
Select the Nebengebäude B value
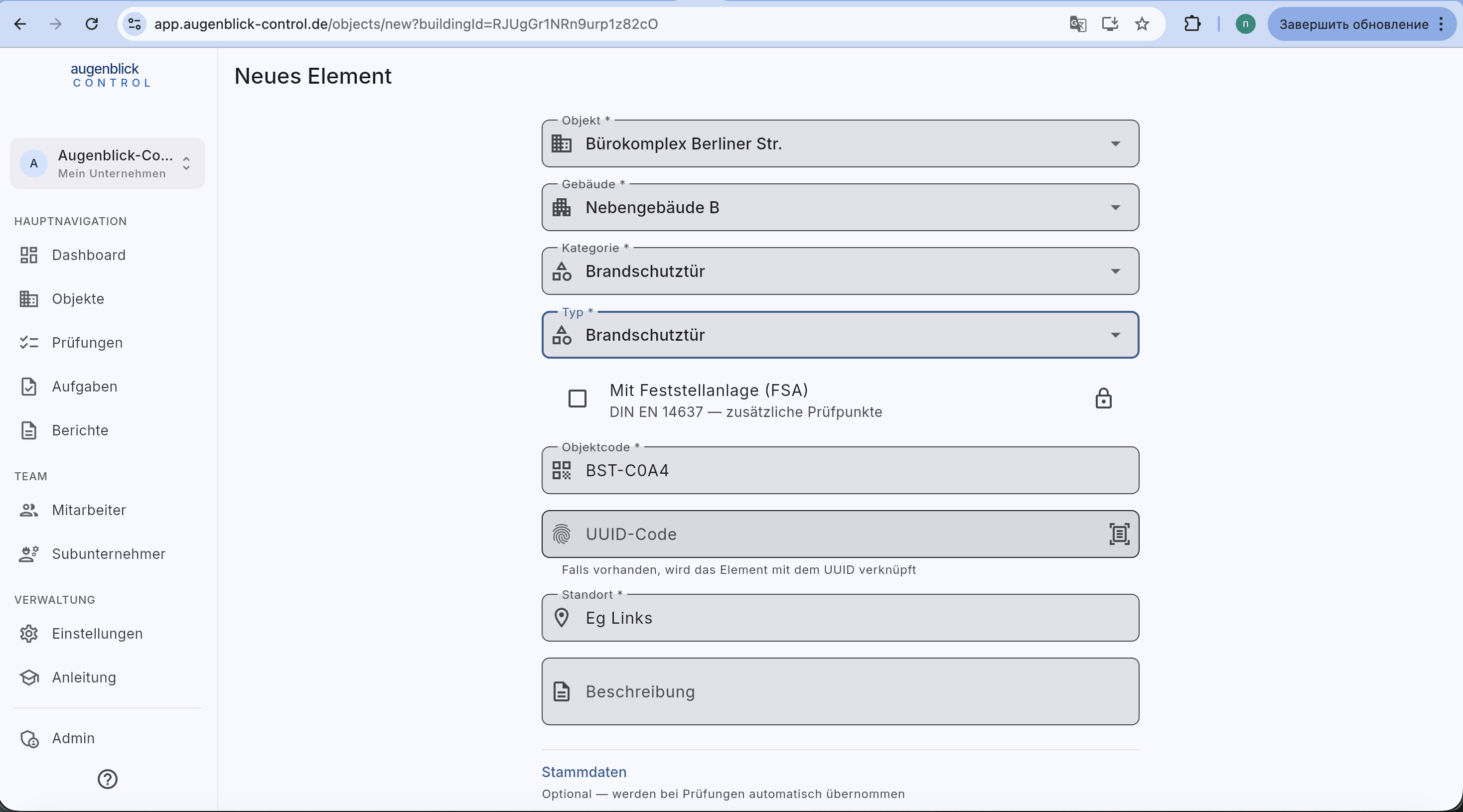pyautogui.click(x=653, y=207)
